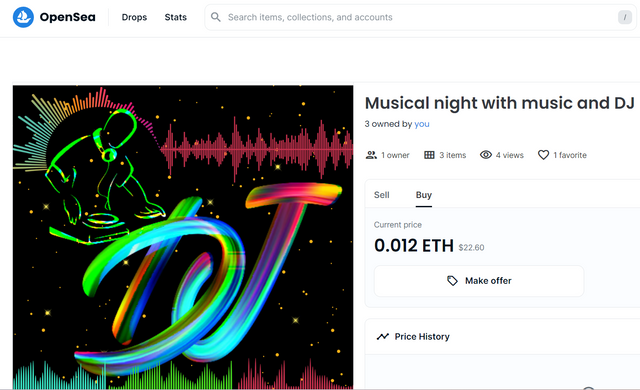Select the "0.012 ETH" price text
Viewport: 640px width, 390px height.
point(413,246)
